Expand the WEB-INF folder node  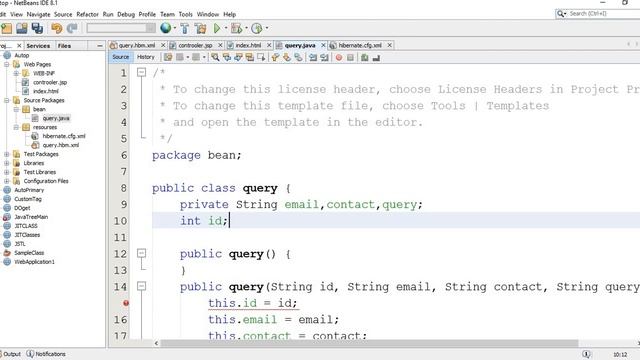tap(16, 73)
